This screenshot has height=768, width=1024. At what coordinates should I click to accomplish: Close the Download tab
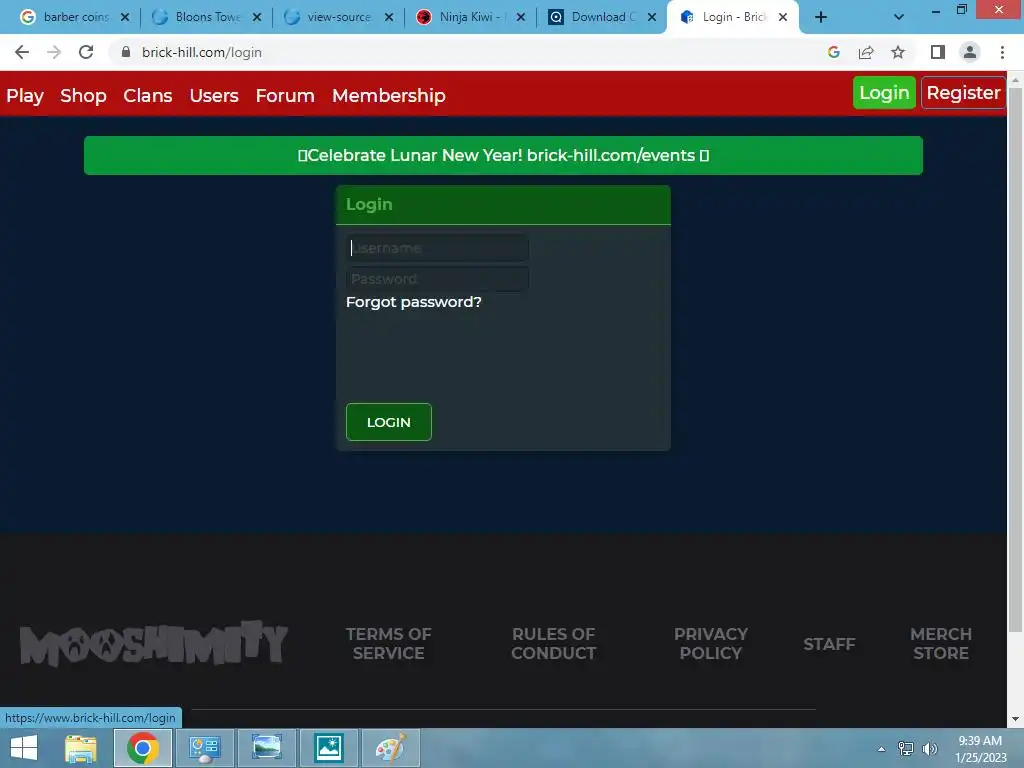coord(652,17)
